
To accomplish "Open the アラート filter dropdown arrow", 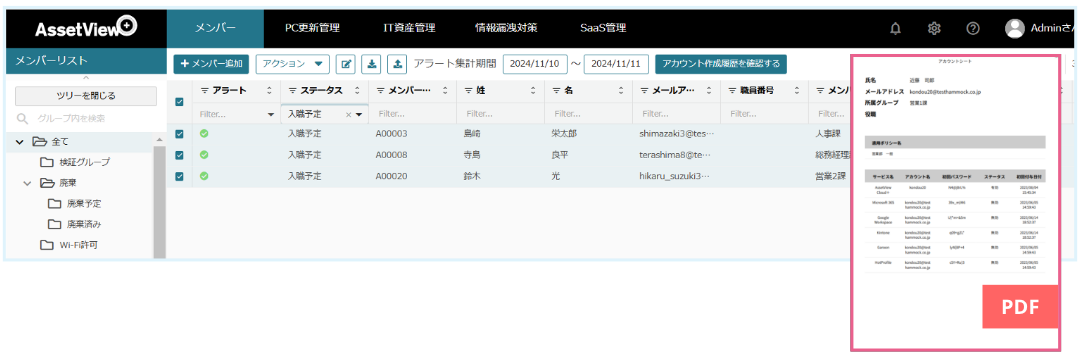I will pyautogui.click(x=271, y=114).
